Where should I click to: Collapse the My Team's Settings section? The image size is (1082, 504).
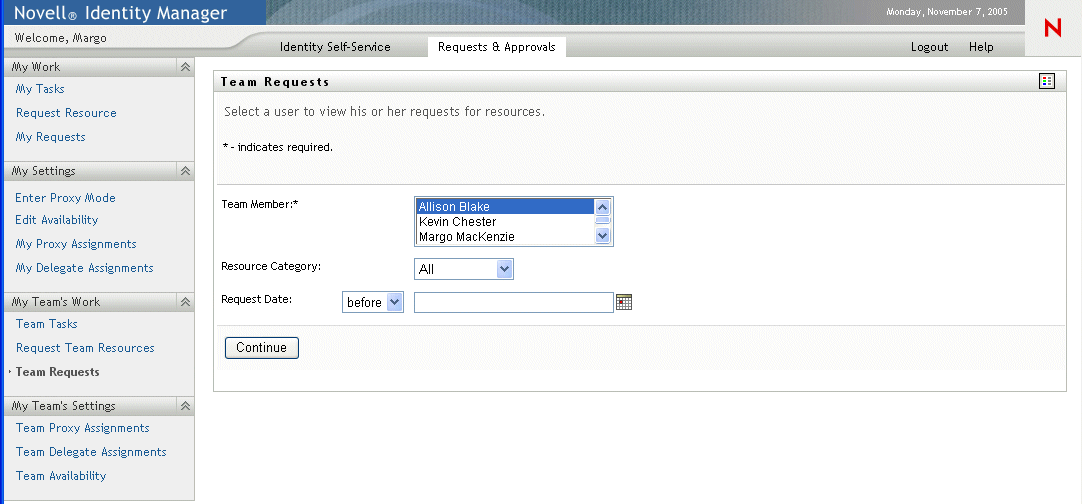(185, 406)
